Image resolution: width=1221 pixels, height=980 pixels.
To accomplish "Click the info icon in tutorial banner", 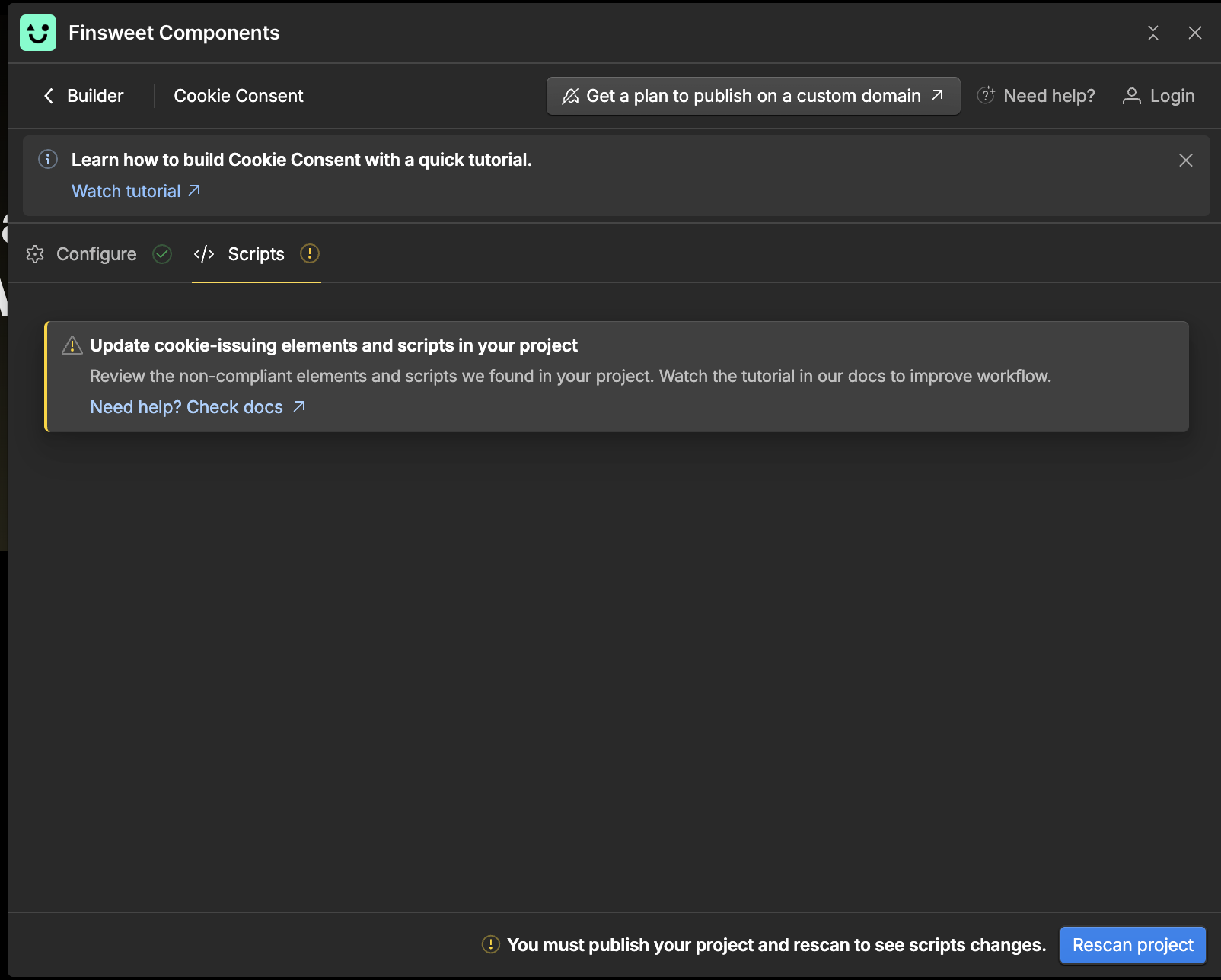I will tap(48, 159).
